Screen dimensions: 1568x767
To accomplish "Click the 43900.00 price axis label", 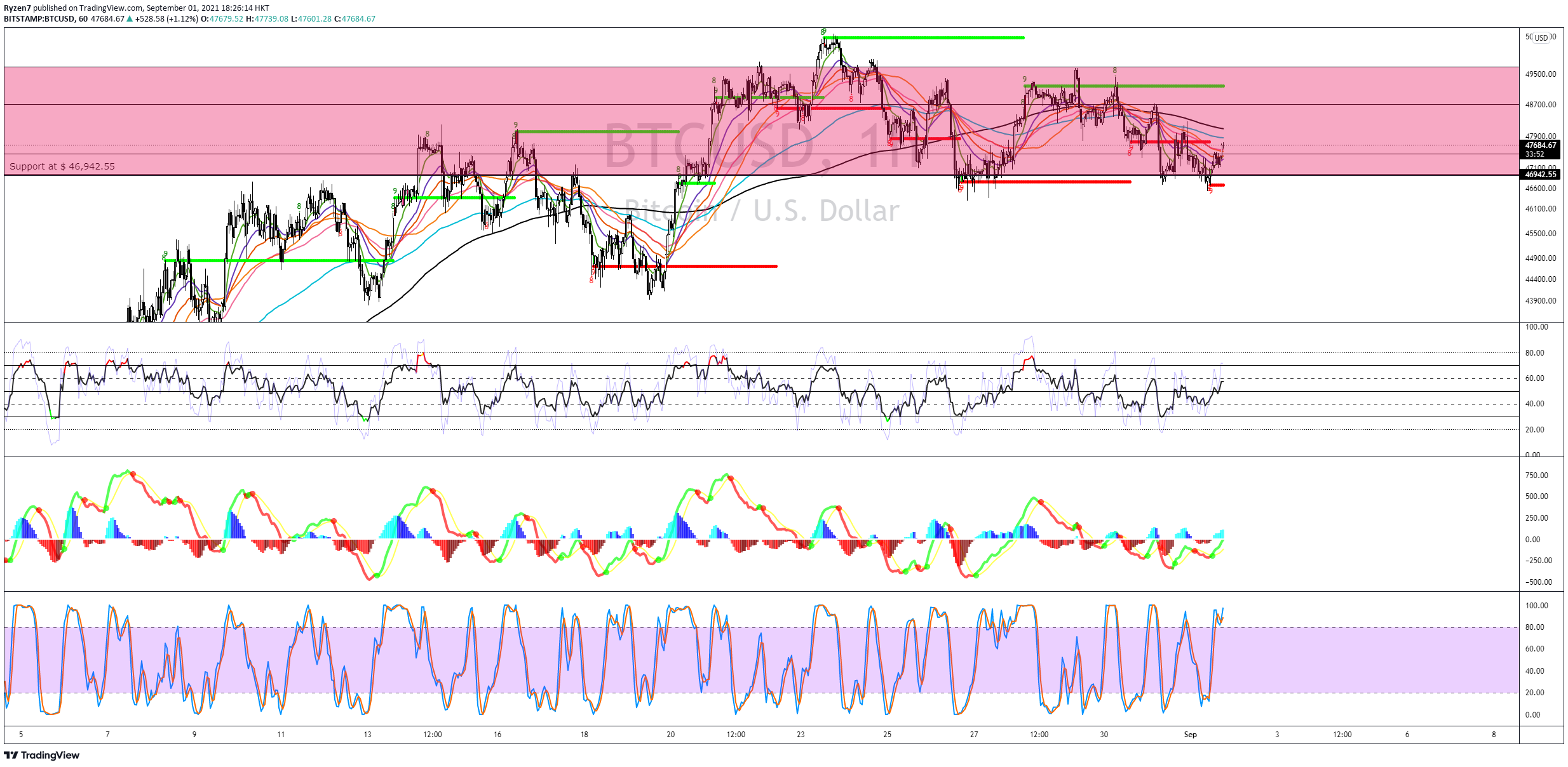I will [x=1541, y=301].
